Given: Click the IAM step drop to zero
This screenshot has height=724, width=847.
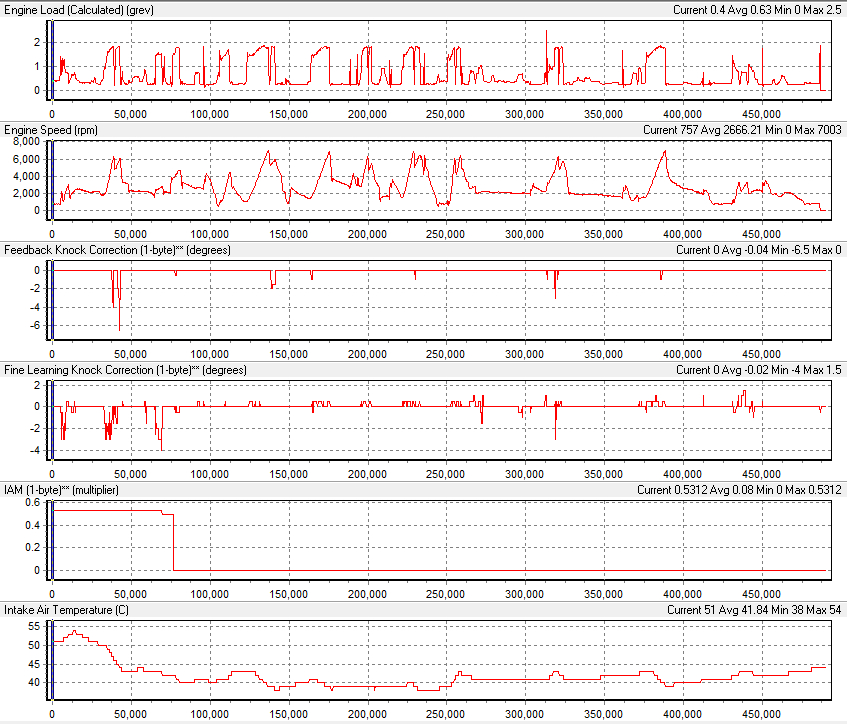Looking at the screenshot, I should pyautogui.click(x=174, y=542).
